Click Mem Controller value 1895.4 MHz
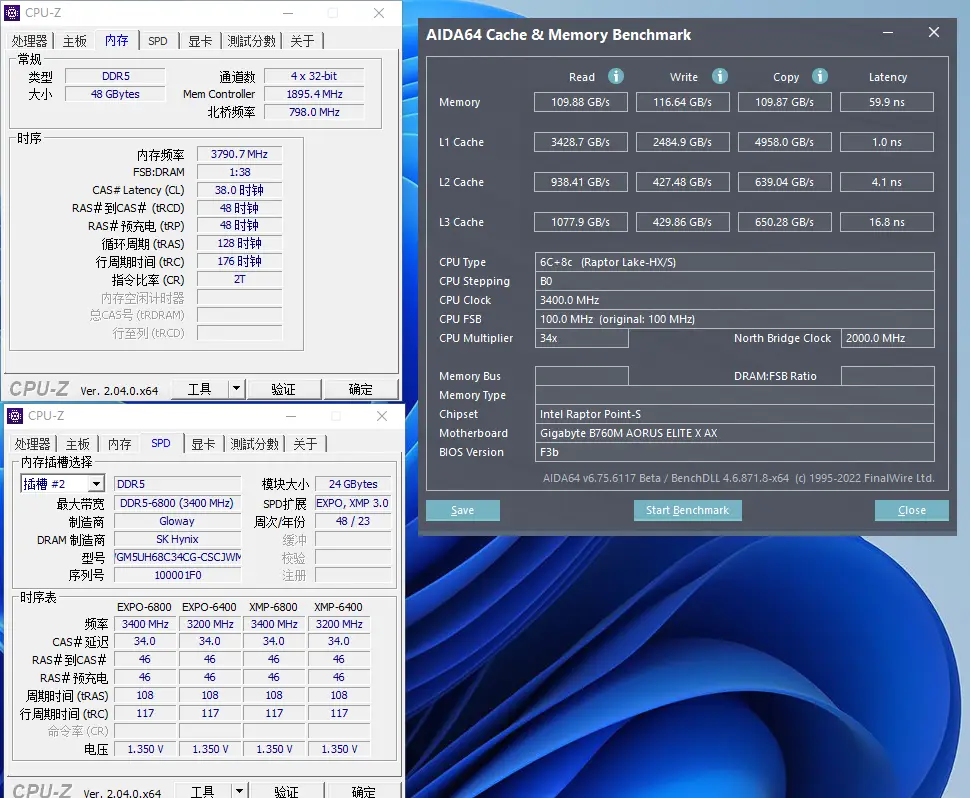Screen dimensions: 970x798 click(314, 94)
